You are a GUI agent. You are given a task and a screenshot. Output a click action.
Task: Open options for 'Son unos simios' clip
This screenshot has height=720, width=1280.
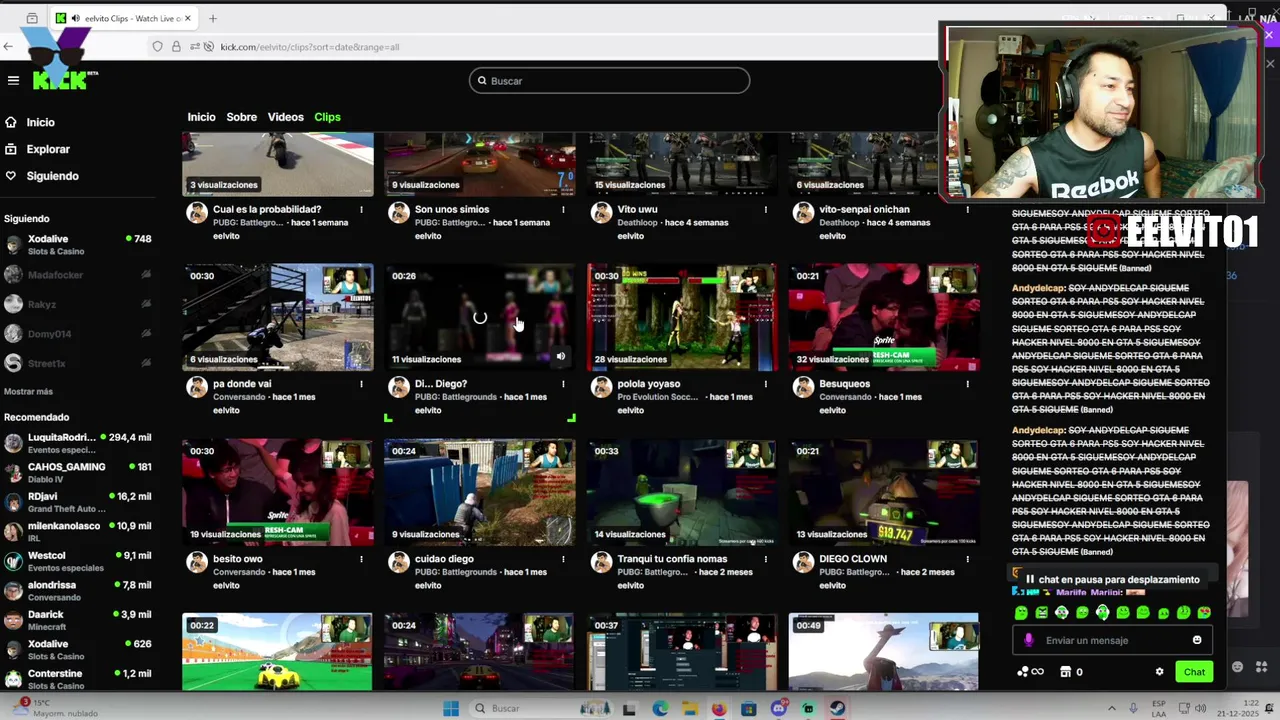click(x=563, y=210)
